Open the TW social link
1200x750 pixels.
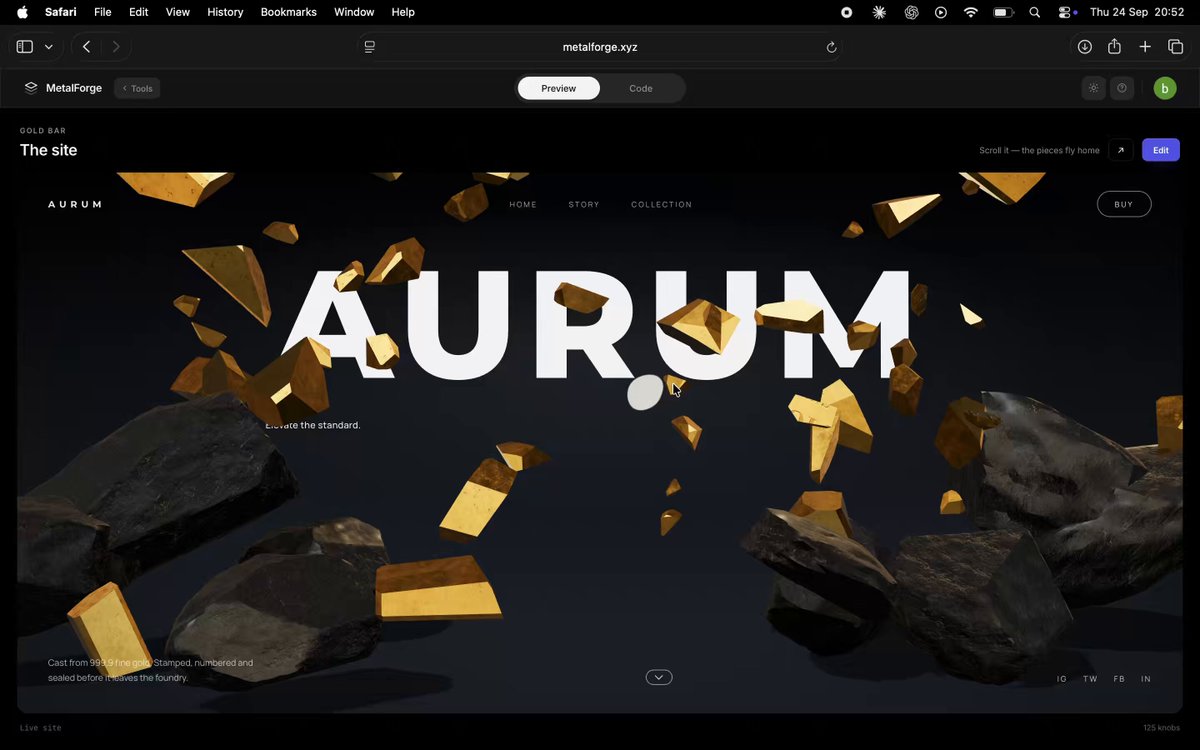click(x=1090, y=679)
